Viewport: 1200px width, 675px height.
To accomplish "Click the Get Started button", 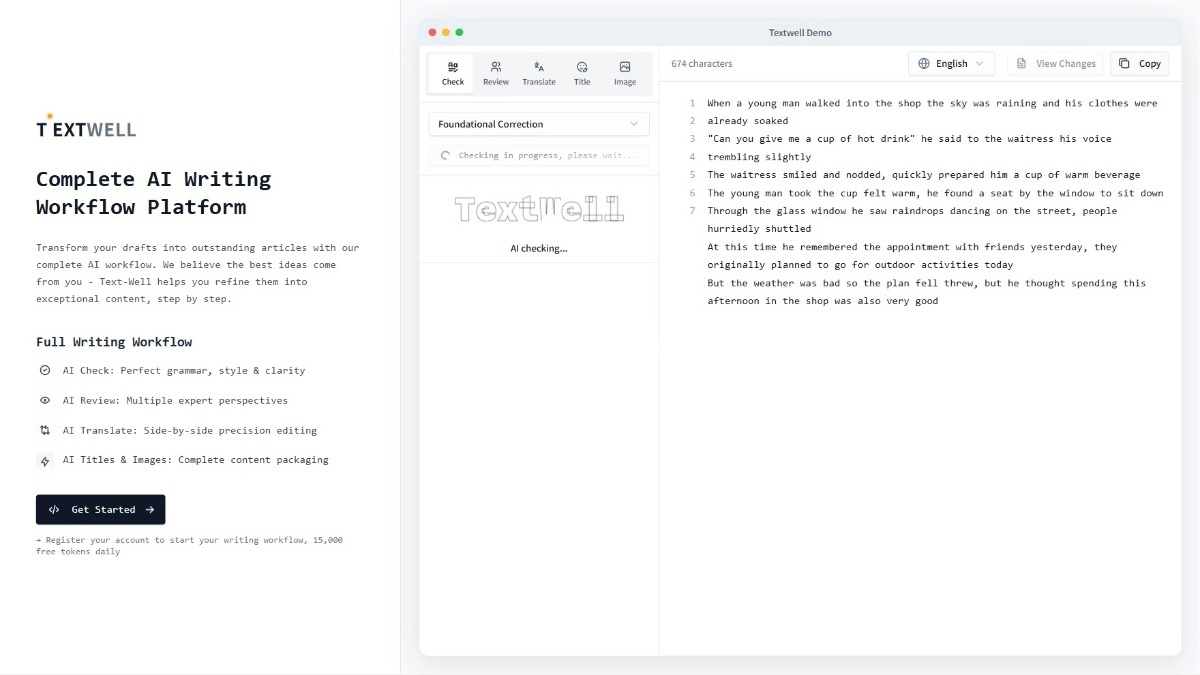I will pos(100,509).
